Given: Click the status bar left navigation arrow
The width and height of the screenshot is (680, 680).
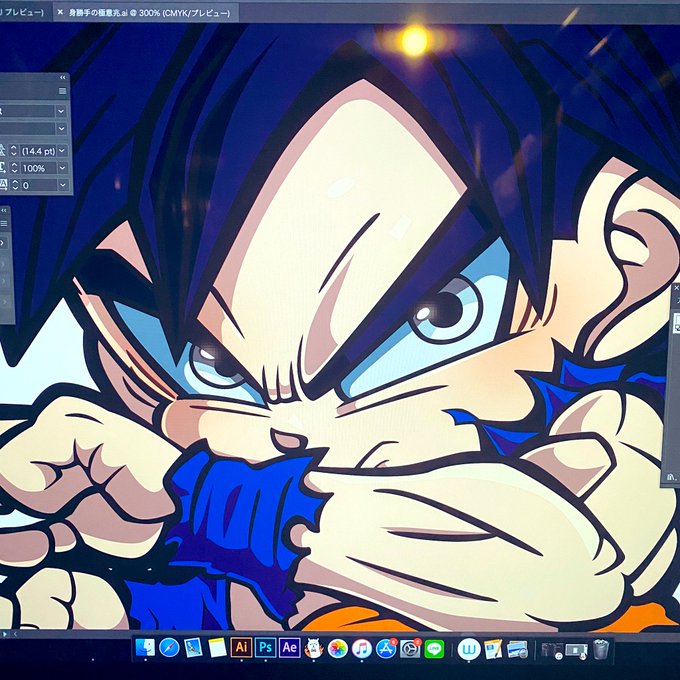Looking at the screenshot, I should pyautogui.click(x=15, y=634).
